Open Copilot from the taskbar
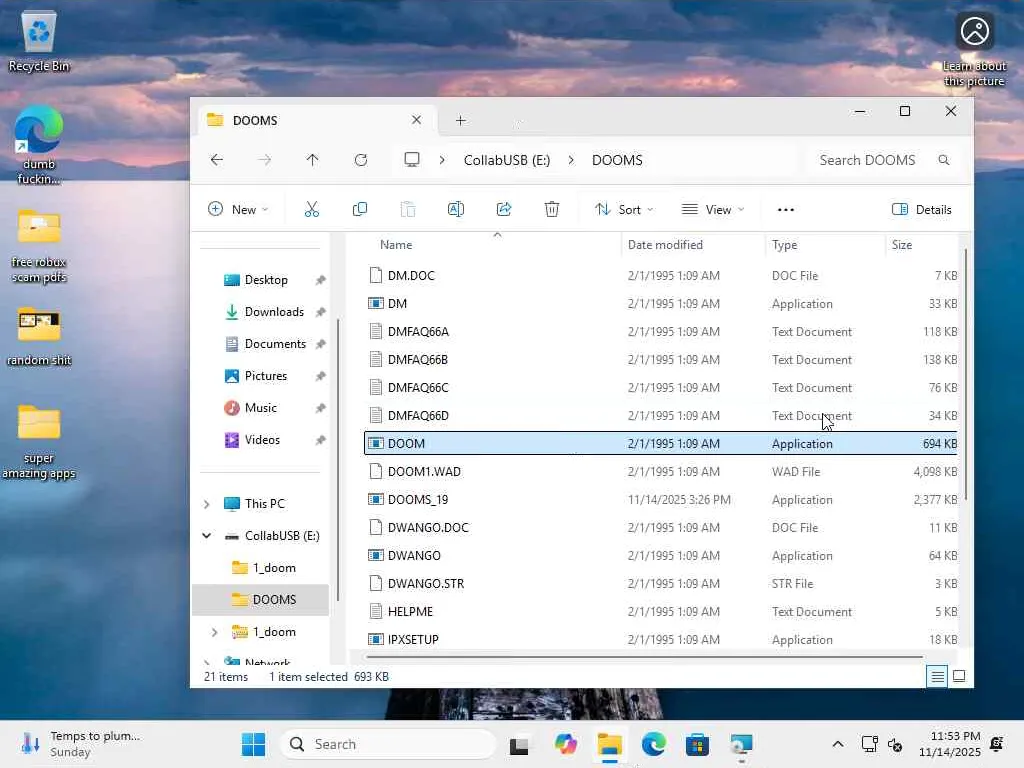The image size is (1024, 768). coord(566,744)
